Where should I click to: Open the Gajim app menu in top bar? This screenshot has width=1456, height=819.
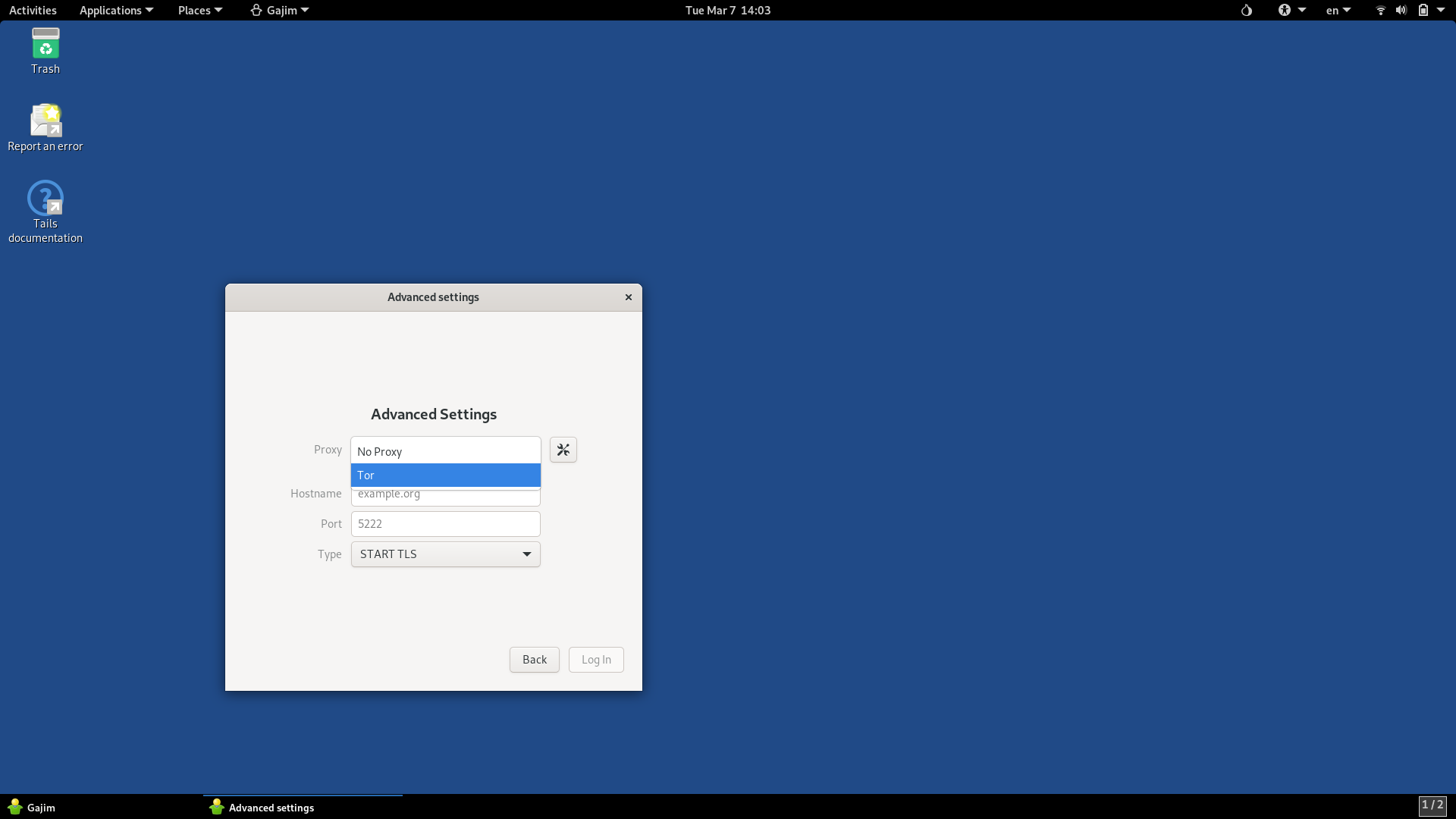(280, 11)
